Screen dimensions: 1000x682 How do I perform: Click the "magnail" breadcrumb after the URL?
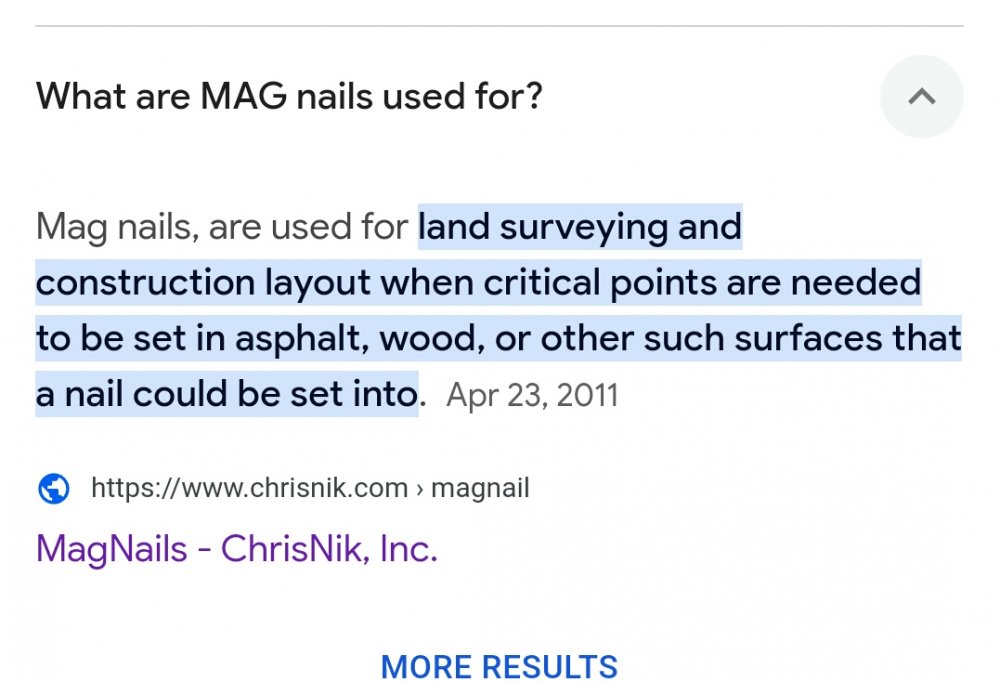tap(481, 488)
